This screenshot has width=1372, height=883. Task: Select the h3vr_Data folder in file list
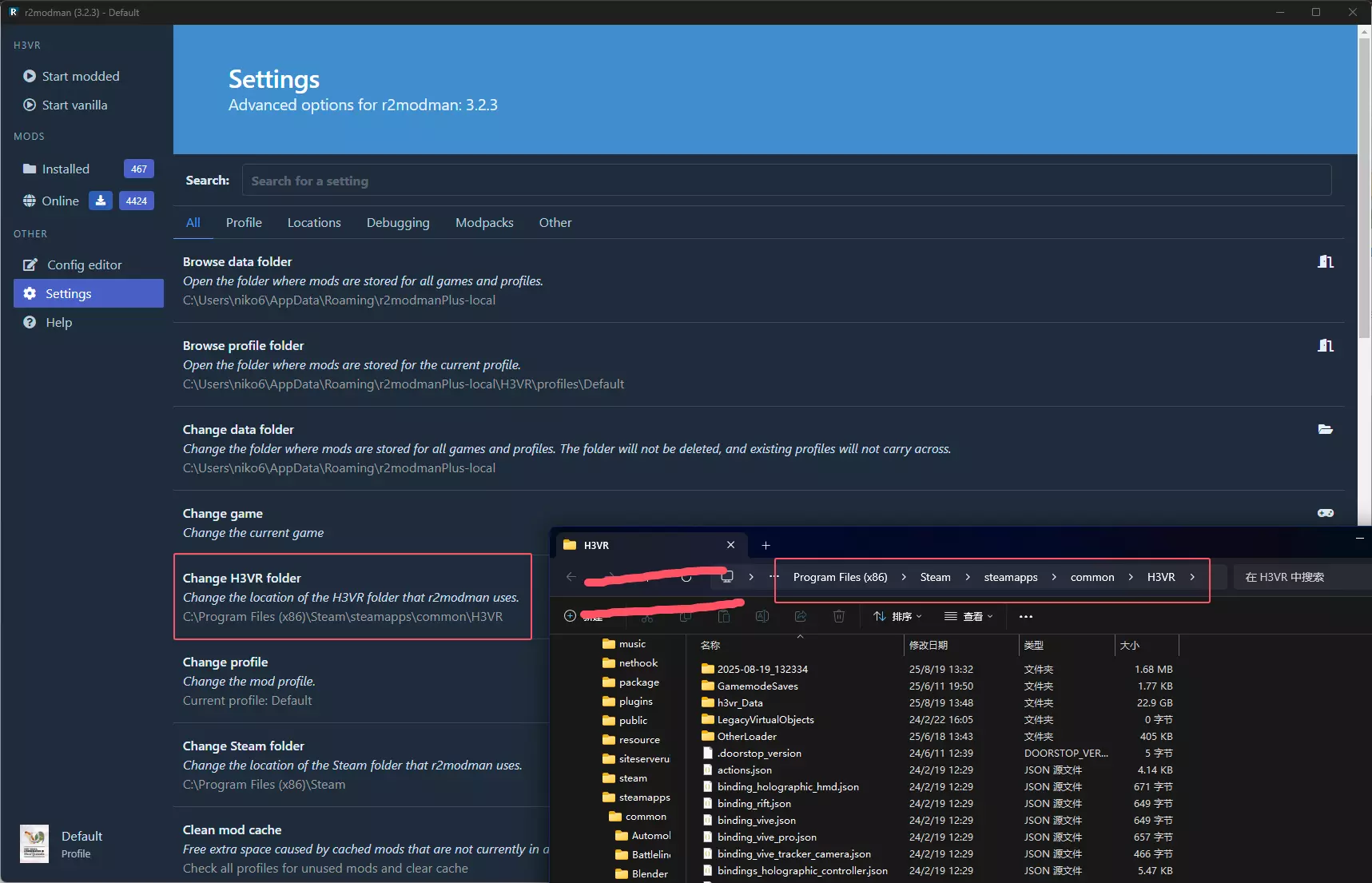[x=733, y=703]
